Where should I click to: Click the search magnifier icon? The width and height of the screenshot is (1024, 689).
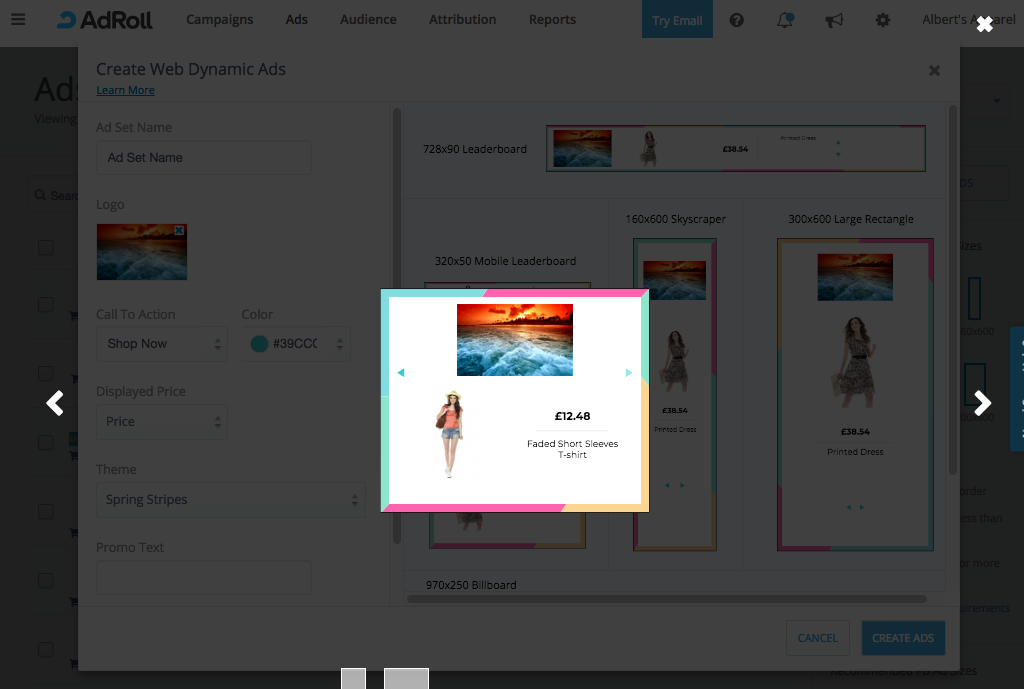(40, 195)
